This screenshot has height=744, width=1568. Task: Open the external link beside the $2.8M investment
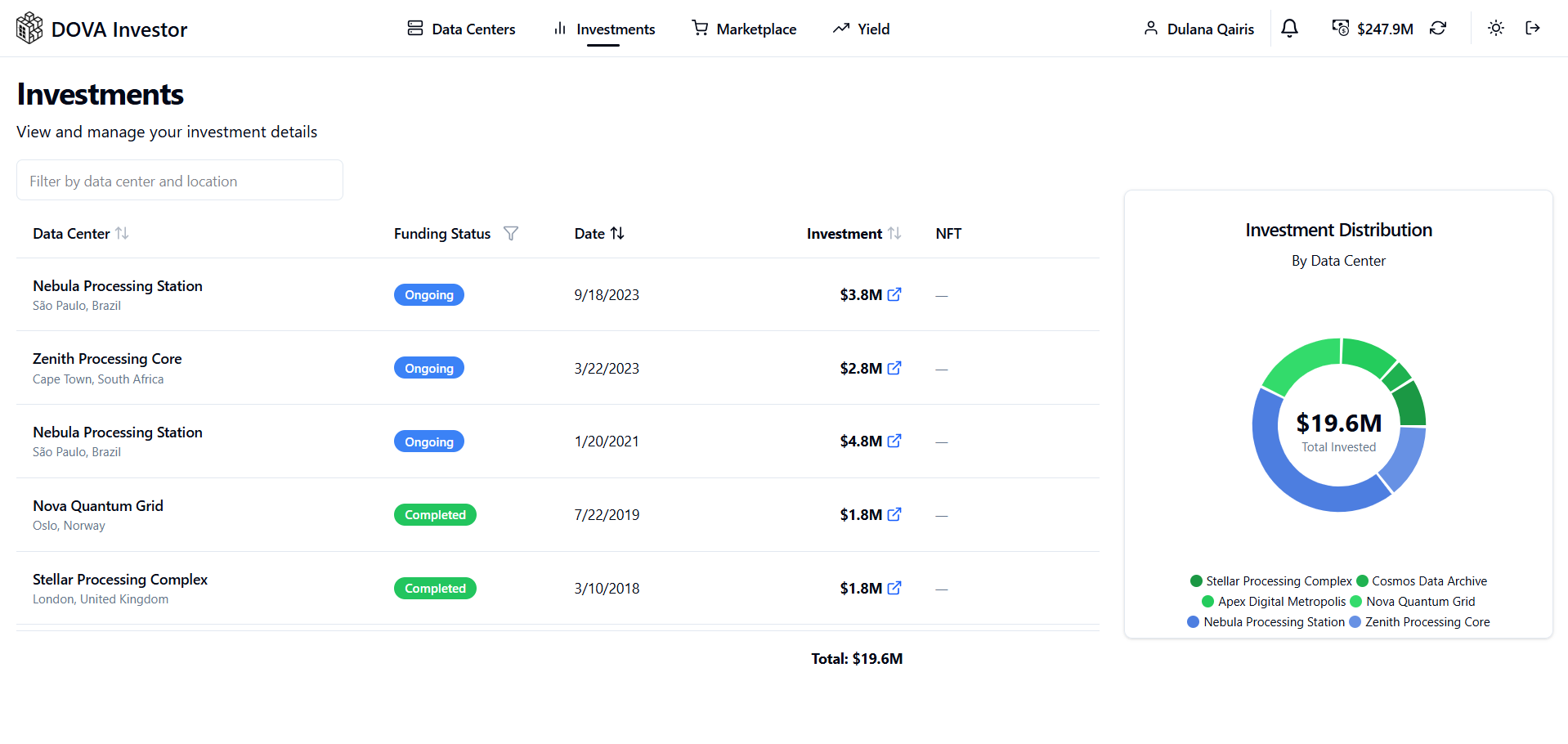pos(894,368)
